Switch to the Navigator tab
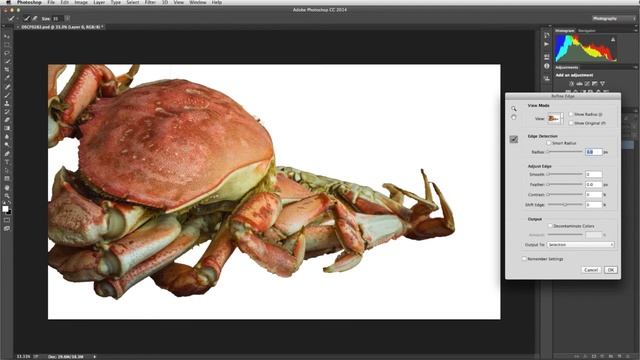This screenshot has height=360, width=640. click(x=587, y=31)
